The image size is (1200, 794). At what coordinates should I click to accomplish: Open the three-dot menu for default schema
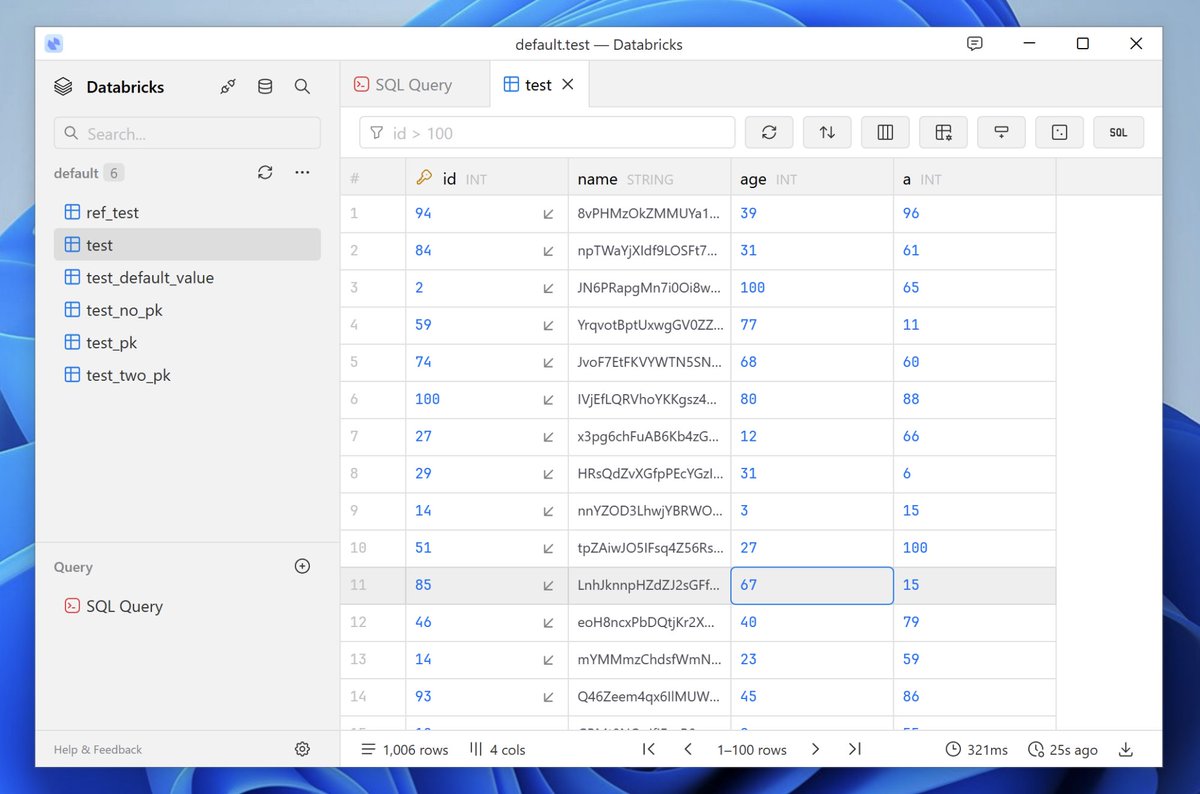click(x=302, y=172)
